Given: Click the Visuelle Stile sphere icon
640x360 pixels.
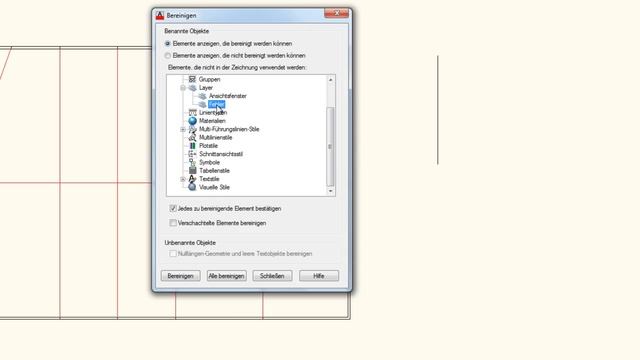Looking at the screenshot, I should pyautogui.click(x=192, y=187).
